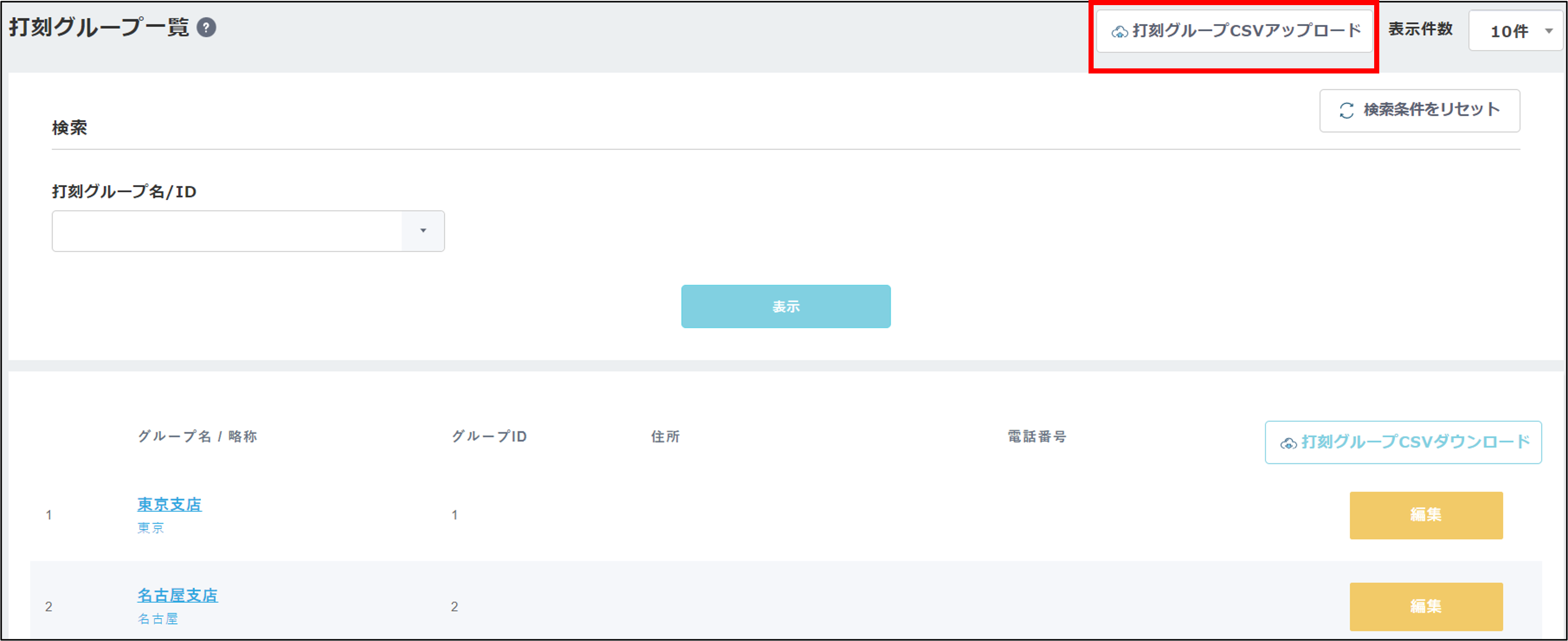This screenshot has width=1568, height=641.
Task: Open the 表示件数 10件 dropdown
Action: (1515, 31)
